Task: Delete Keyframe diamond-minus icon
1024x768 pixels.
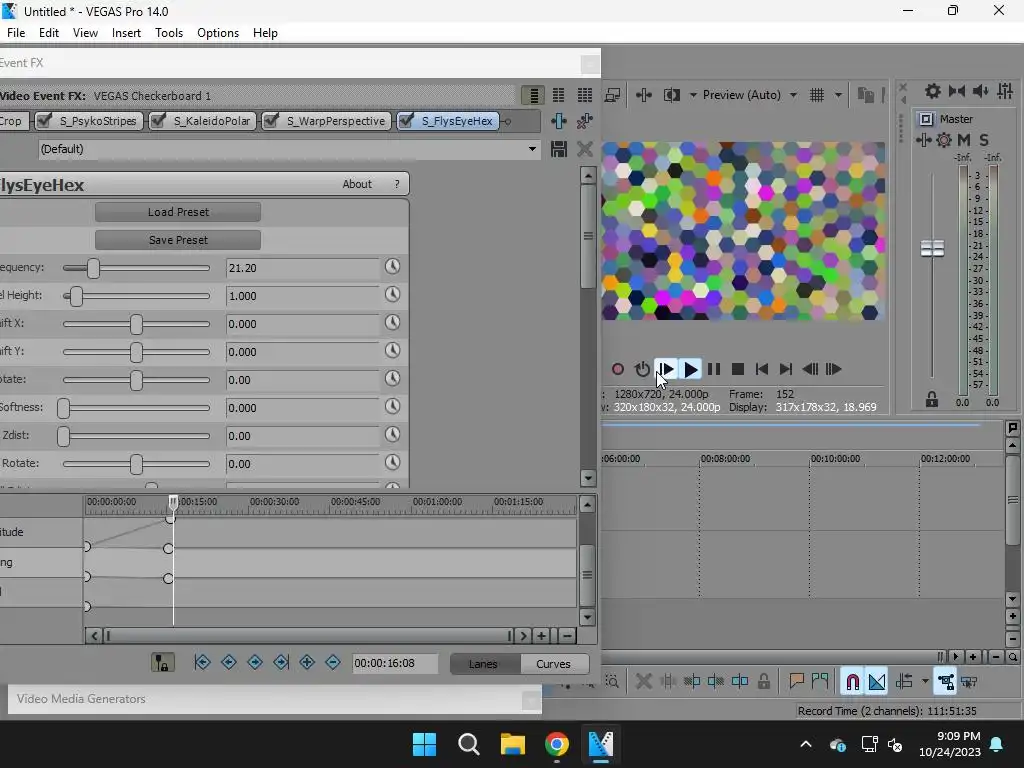Action: coord(332,662)
